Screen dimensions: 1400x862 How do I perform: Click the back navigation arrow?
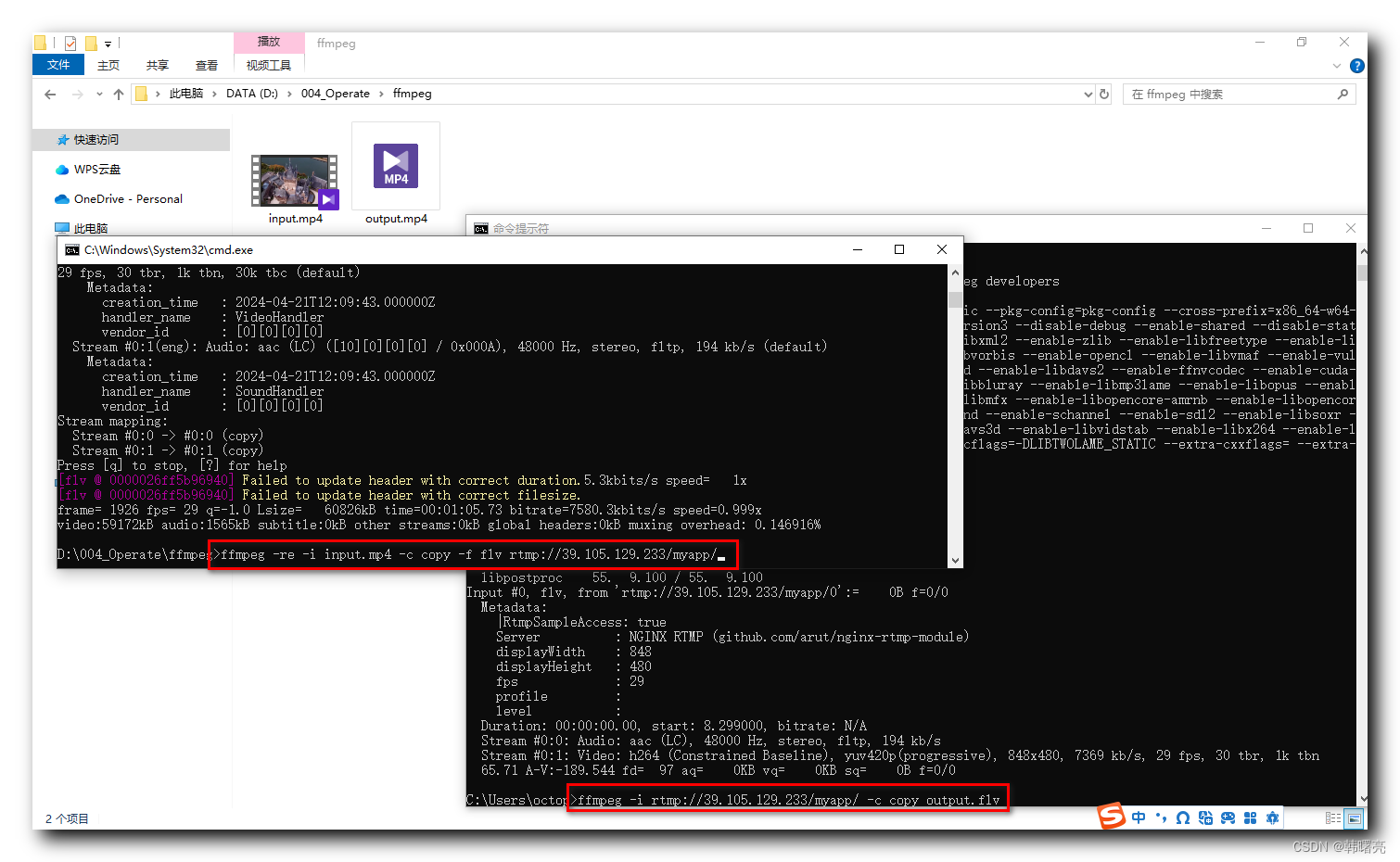tap(50, 94)
